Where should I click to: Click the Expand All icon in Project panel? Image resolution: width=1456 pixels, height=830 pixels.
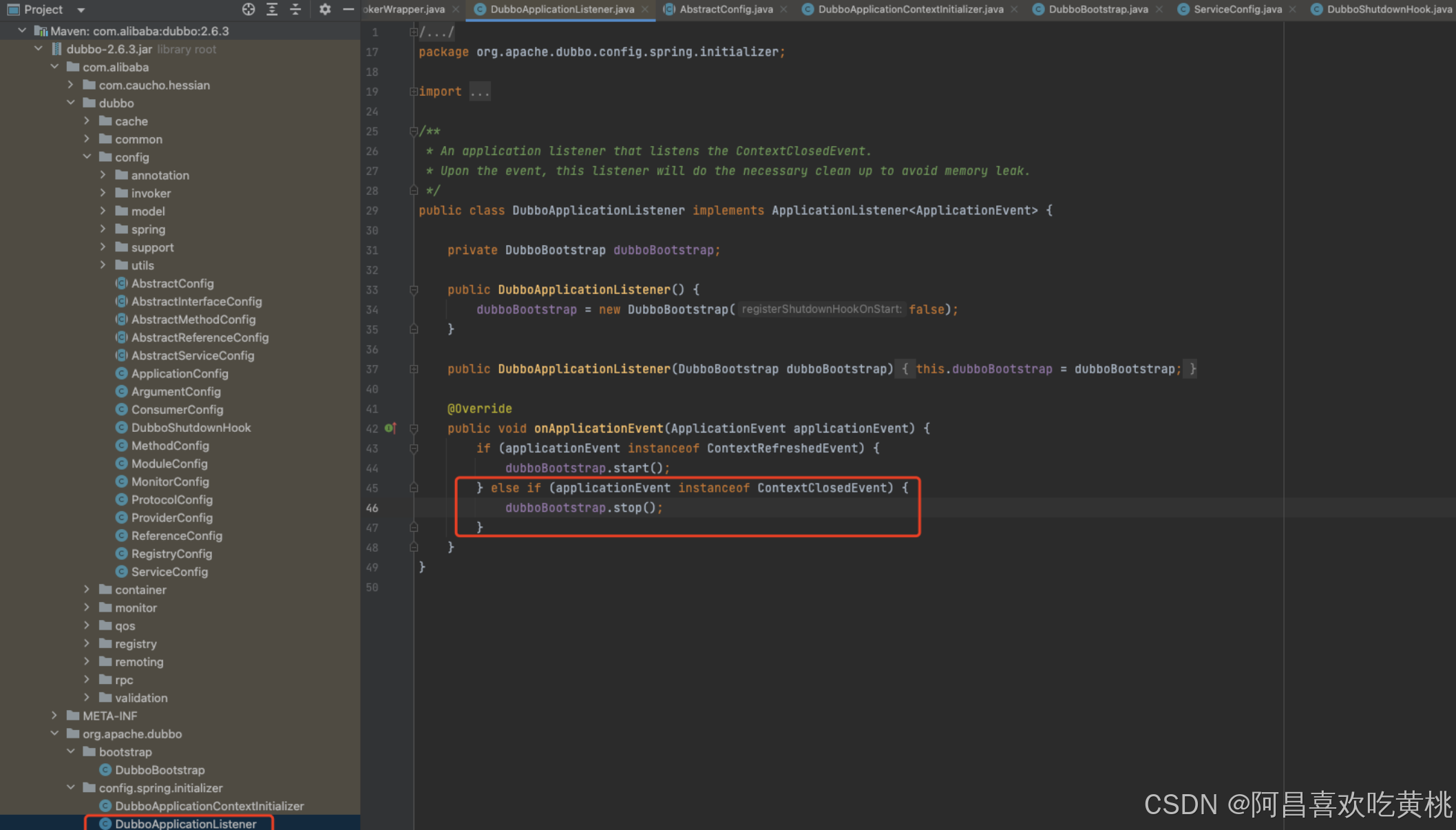point(272,9)
